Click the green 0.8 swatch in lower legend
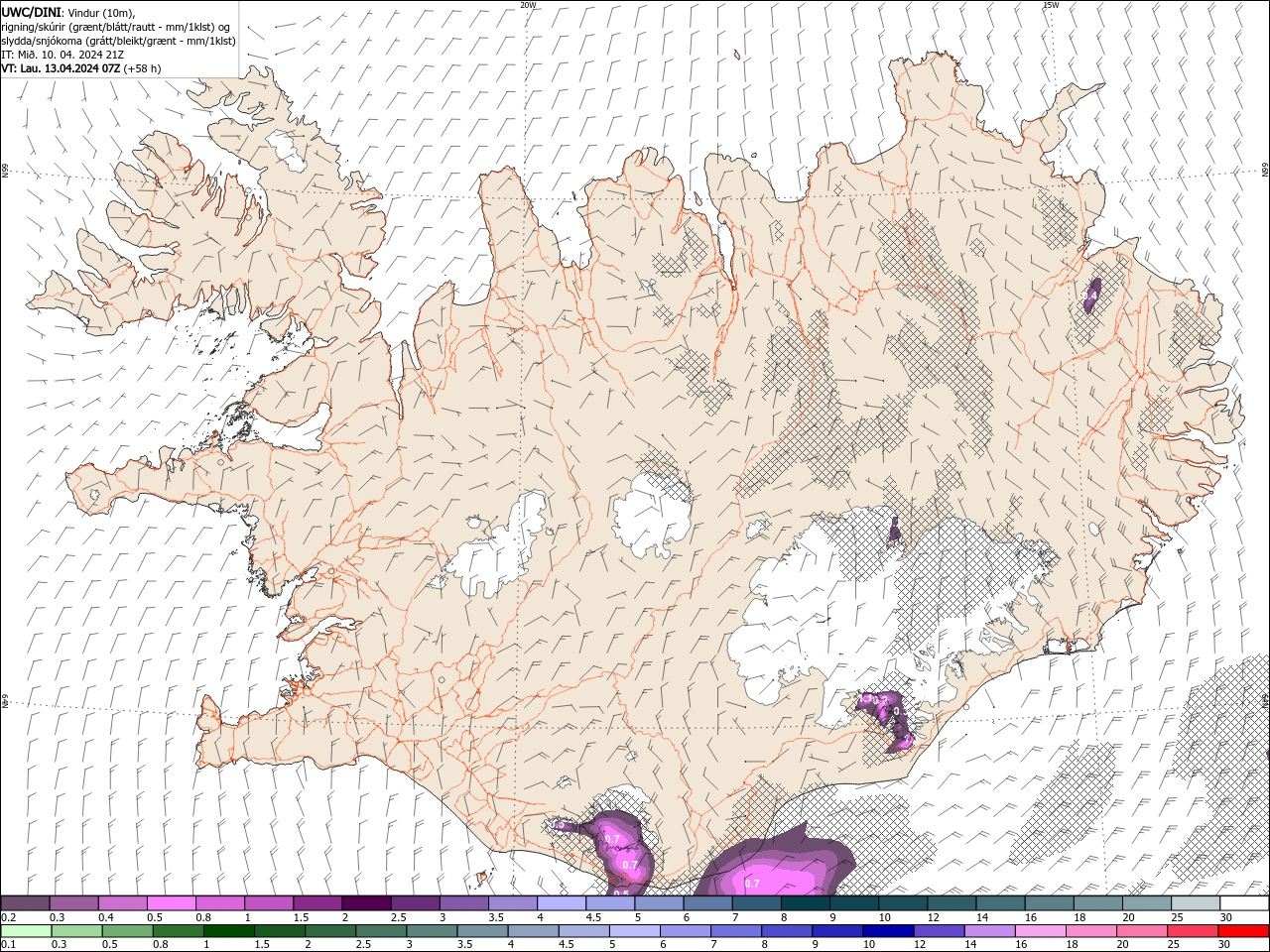1270x952 pixels. (x=178, y=931)
